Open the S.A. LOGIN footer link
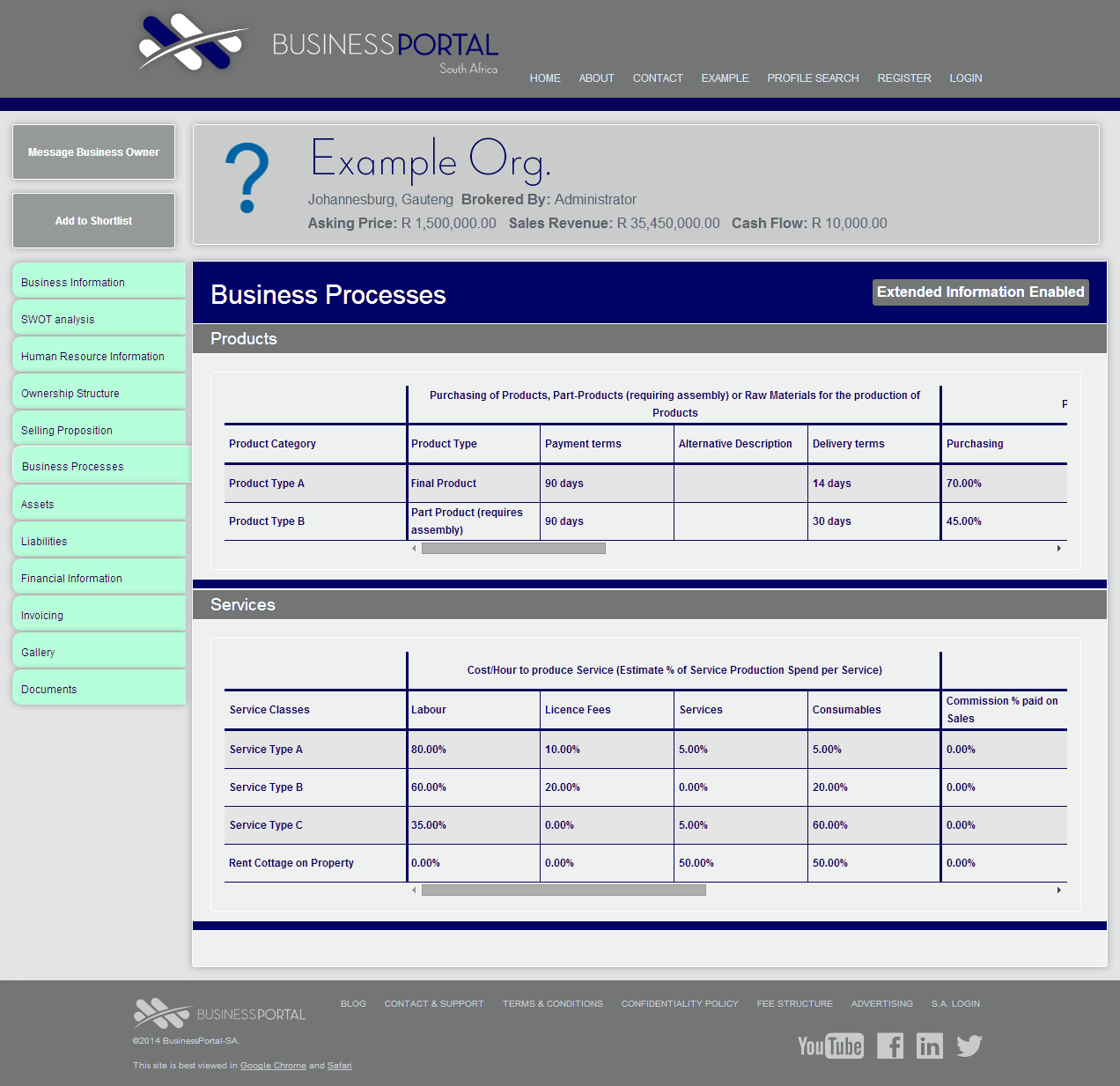 pyautogui.click(x=955, y=1004)
